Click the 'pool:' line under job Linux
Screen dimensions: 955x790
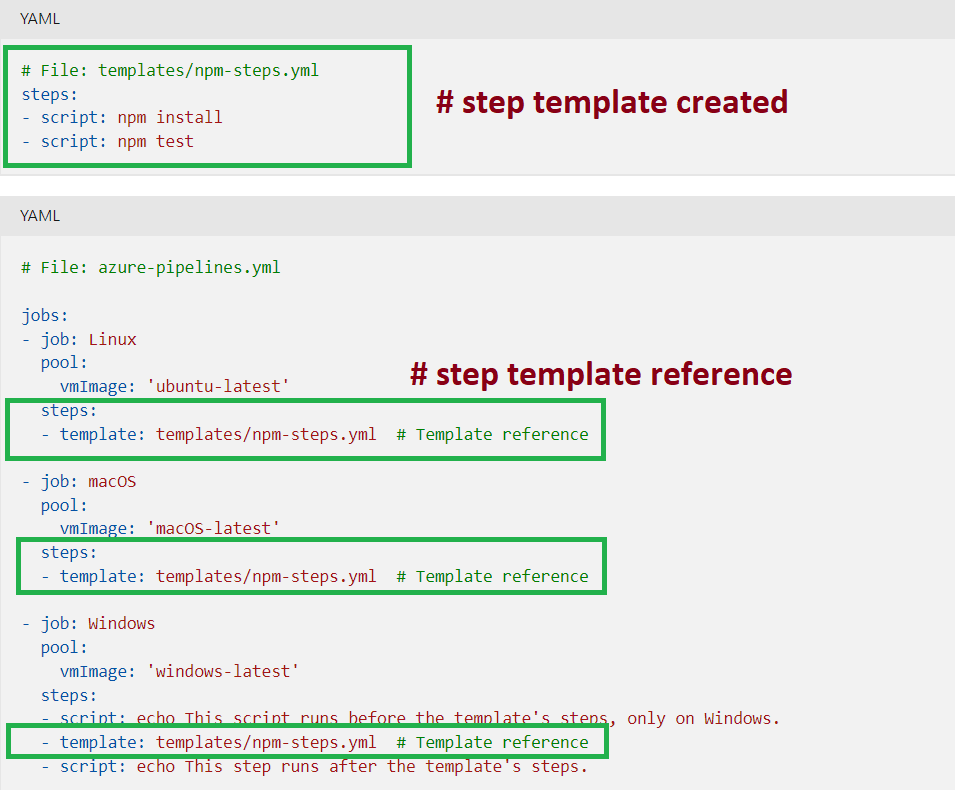pyautogui.click(x=64, y=363)
